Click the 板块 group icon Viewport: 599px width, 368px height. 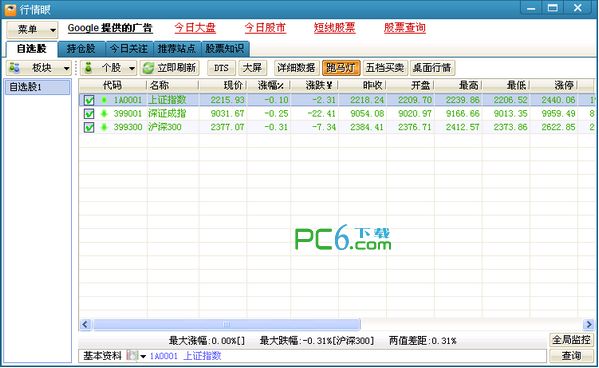pyautogui.click(x=15, y=68)
